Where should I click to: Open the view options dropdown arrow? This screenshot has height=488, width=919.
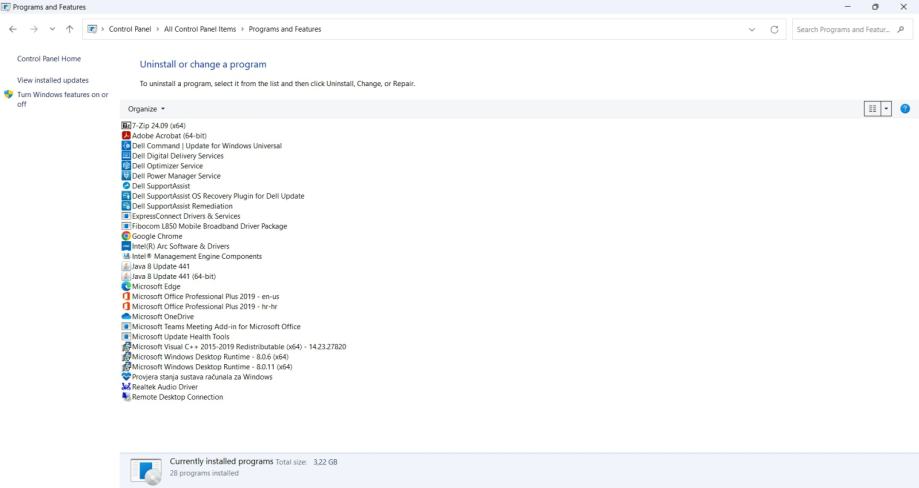(x=886, y=109)
